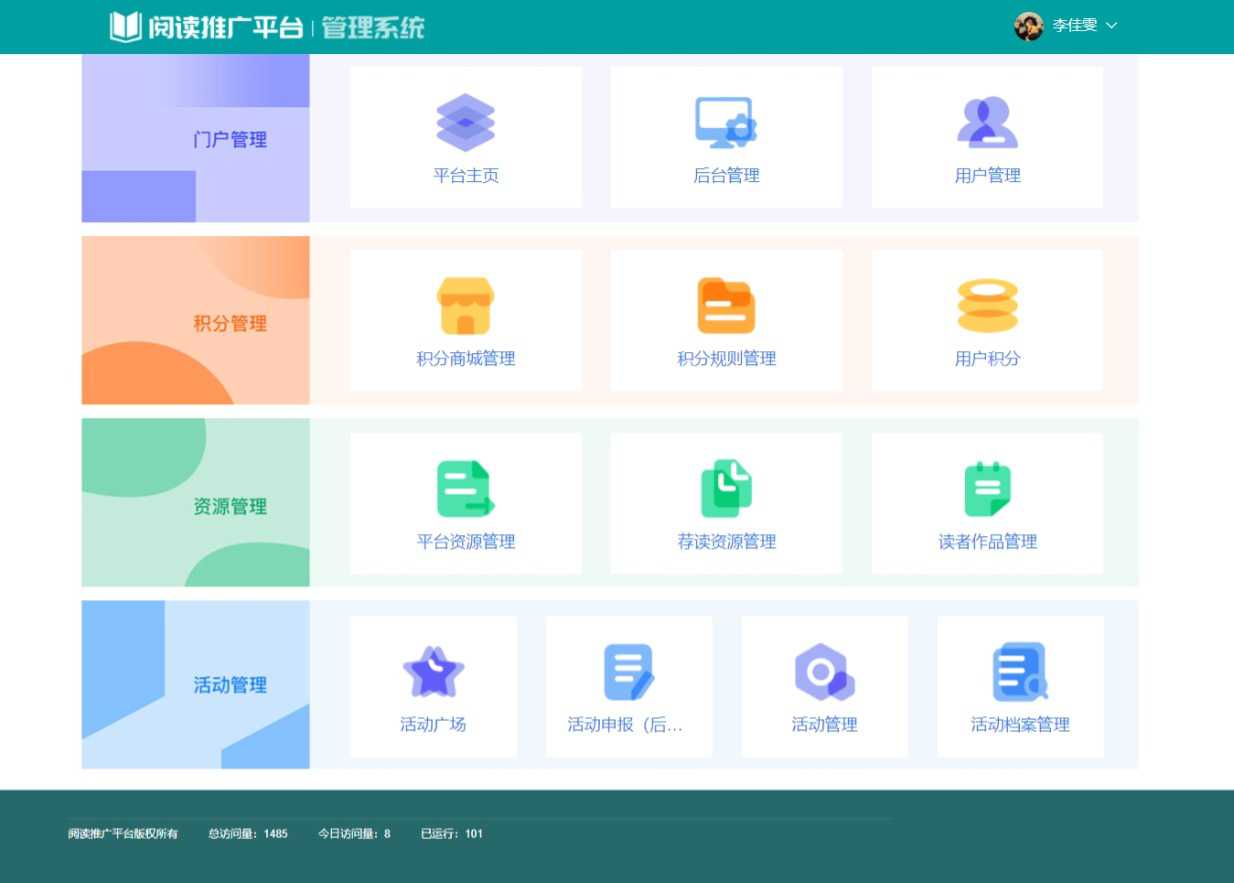The image size is (1234, 883).
Task: Select the 活动管理 section banner
Action: 196,685
